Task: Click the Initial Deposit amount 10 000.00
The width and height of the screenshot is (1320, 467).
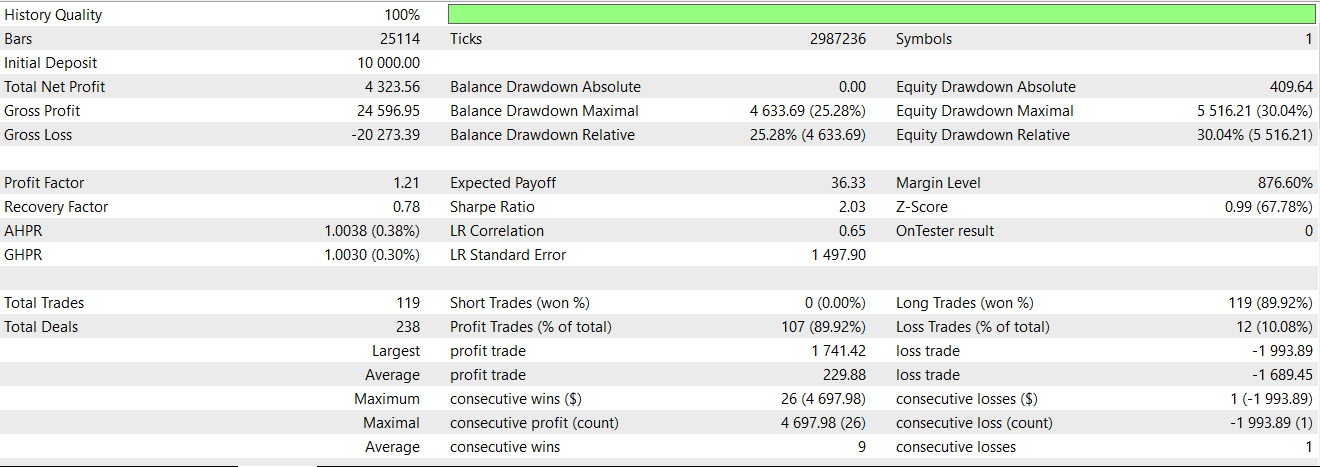Action: [382, 63]
